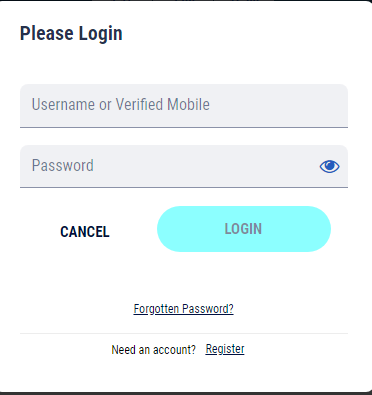372x395 pixels.
Task: Open the Forgotten Password? link
Action: (x=183, y=309)
